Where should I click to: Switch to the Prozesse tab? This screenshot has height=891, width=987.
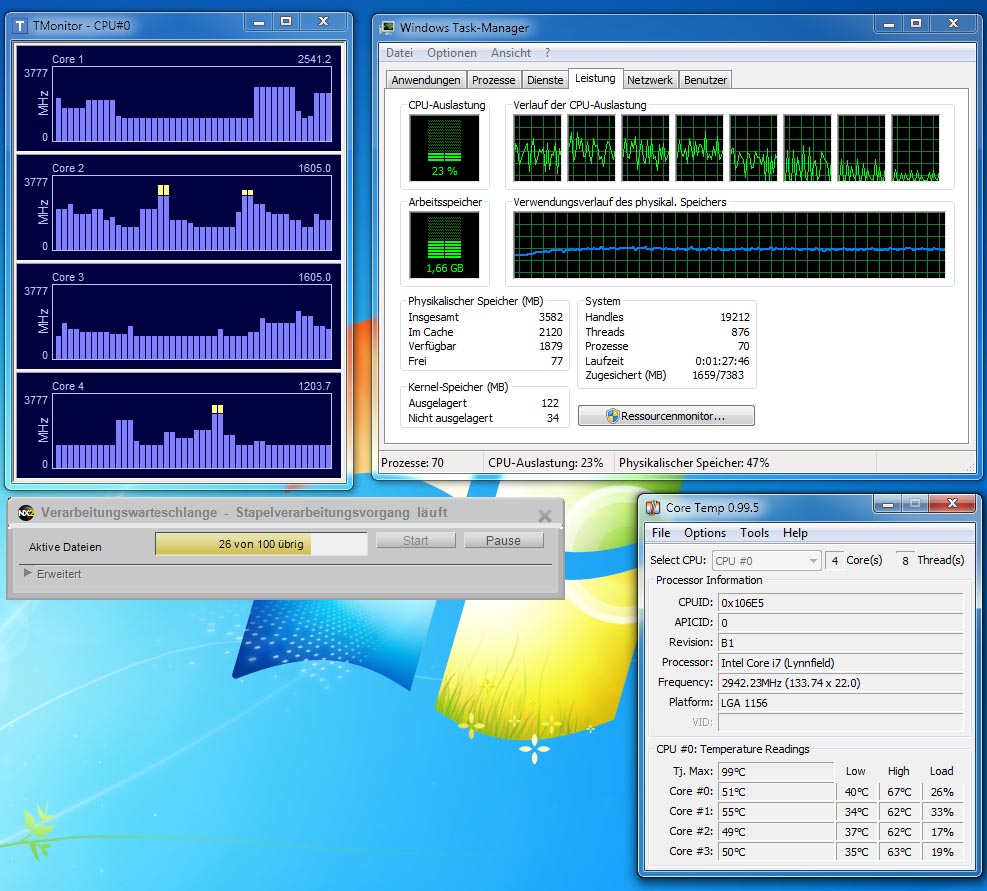494,80
